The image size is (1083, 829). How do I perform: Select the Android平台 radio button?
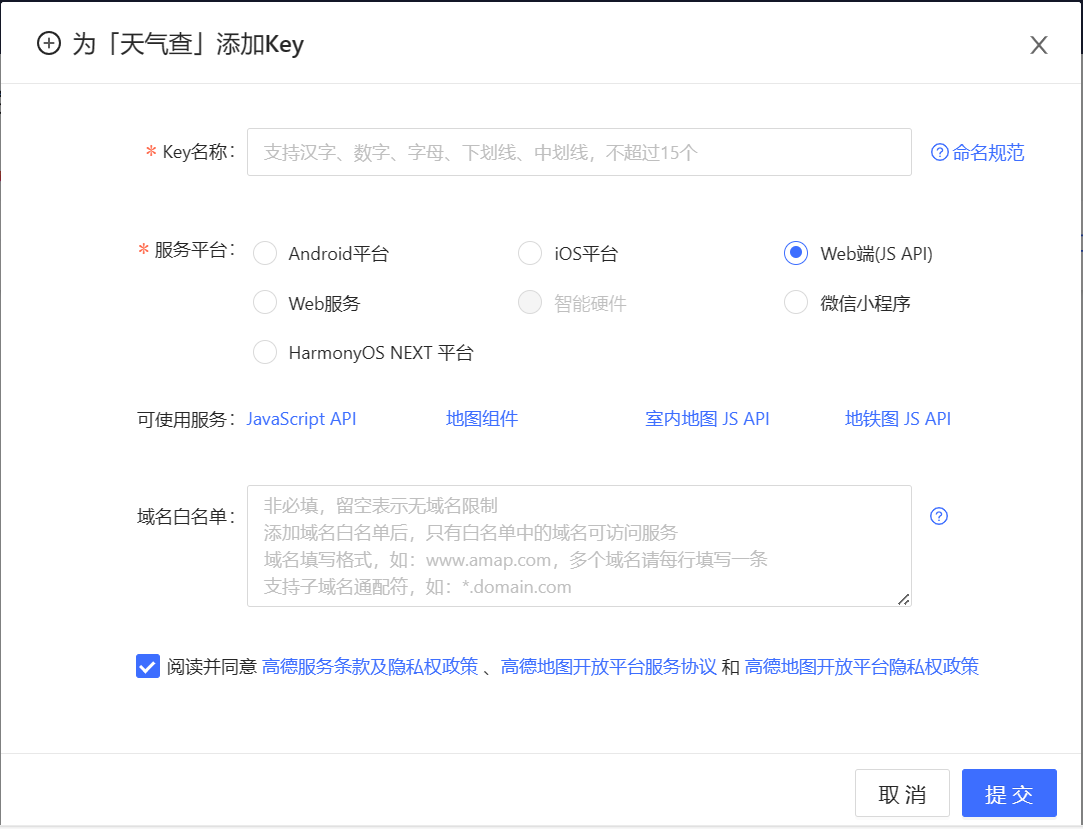(265, 253)
